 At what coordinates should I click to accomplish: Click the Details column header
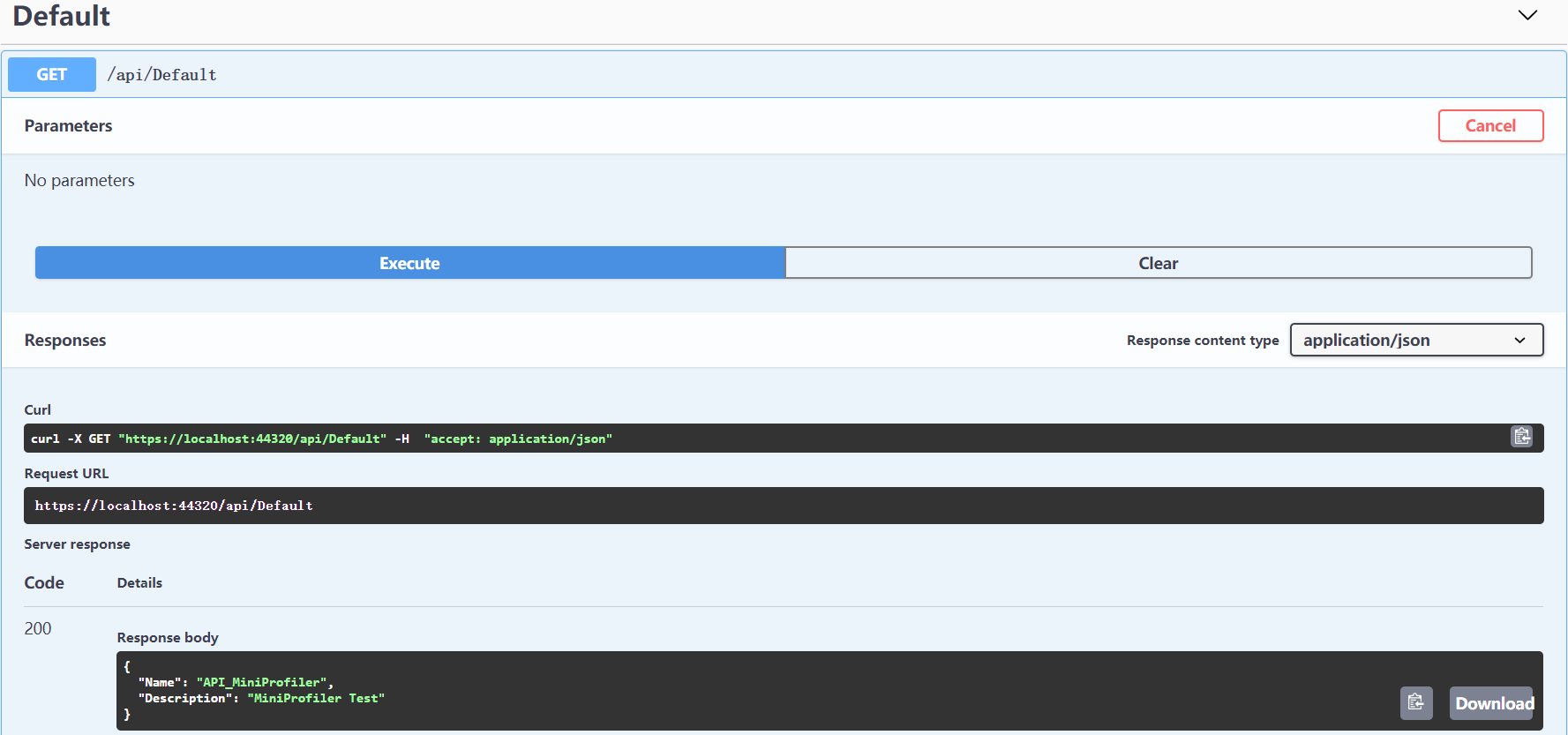click(x=139, y=582)
